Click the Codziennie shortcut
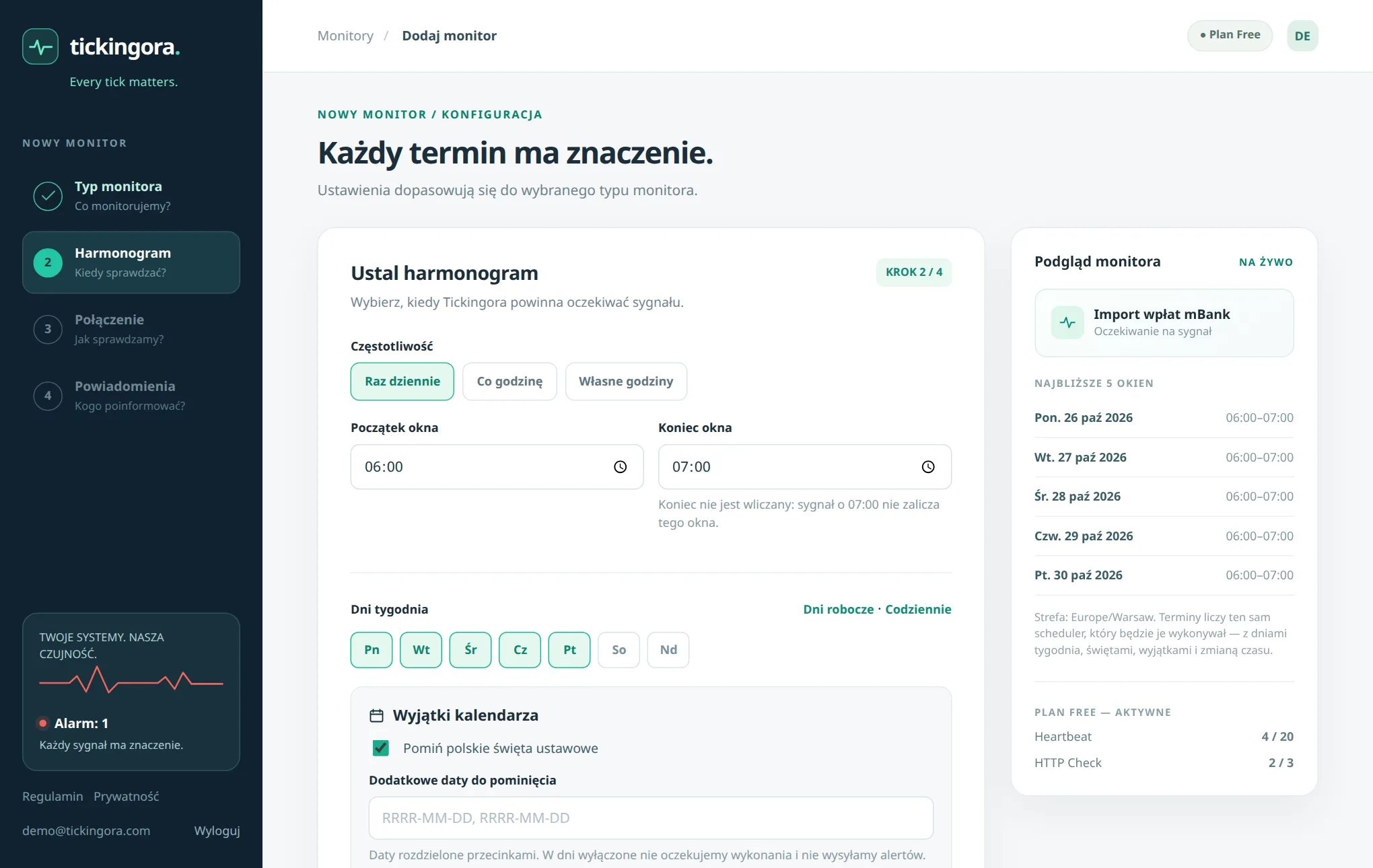The height and width of the screenshot is (868, 1373). [x=918, y=610]
